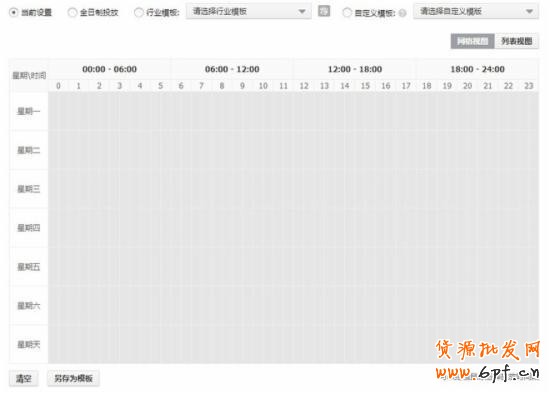Click the hour 23 column header

tap(529, 86)
